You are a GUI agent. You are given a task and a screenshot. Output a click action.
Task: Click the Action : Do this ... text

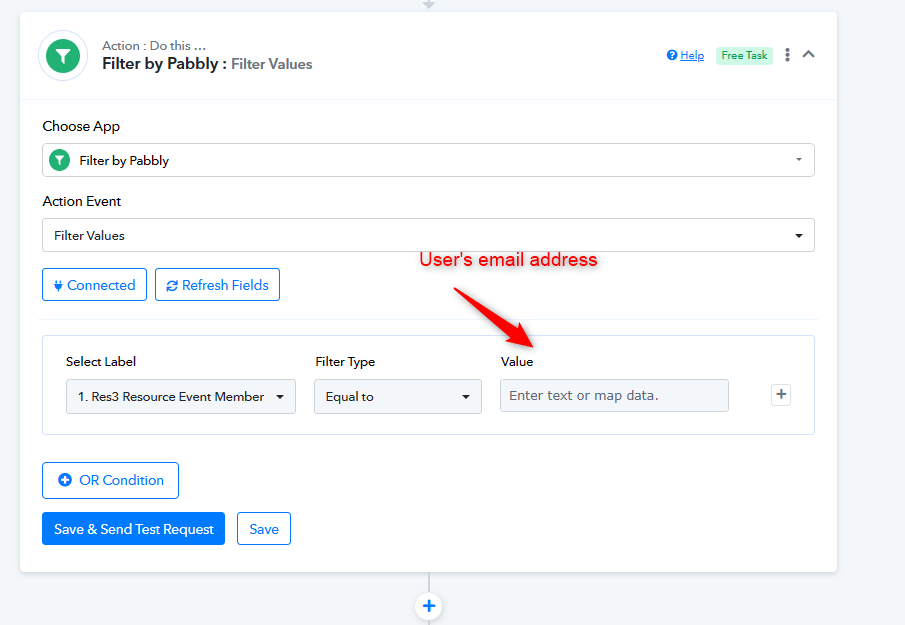tap(154, 46)
